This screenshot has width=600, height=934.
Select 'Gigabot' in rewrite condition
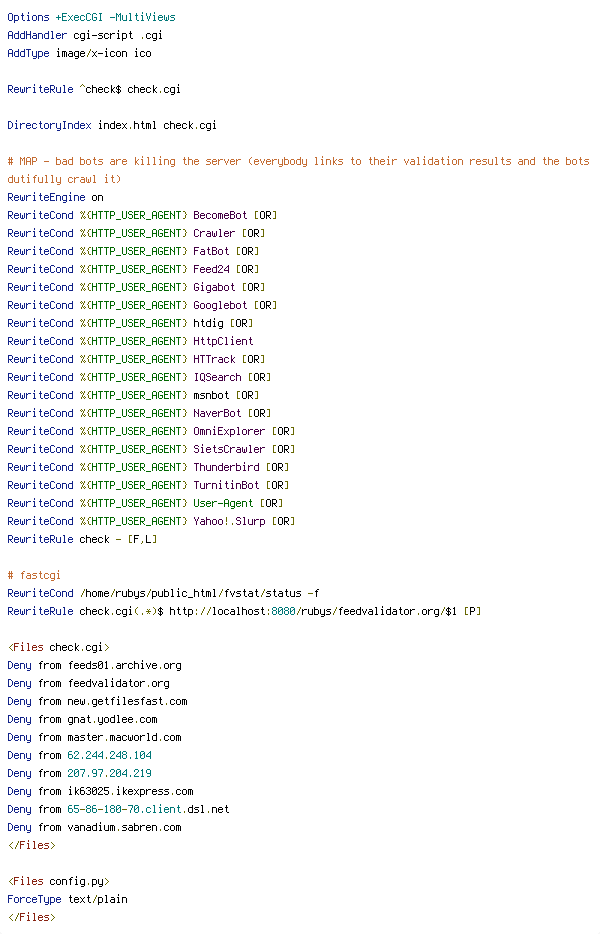coord(214,287)
